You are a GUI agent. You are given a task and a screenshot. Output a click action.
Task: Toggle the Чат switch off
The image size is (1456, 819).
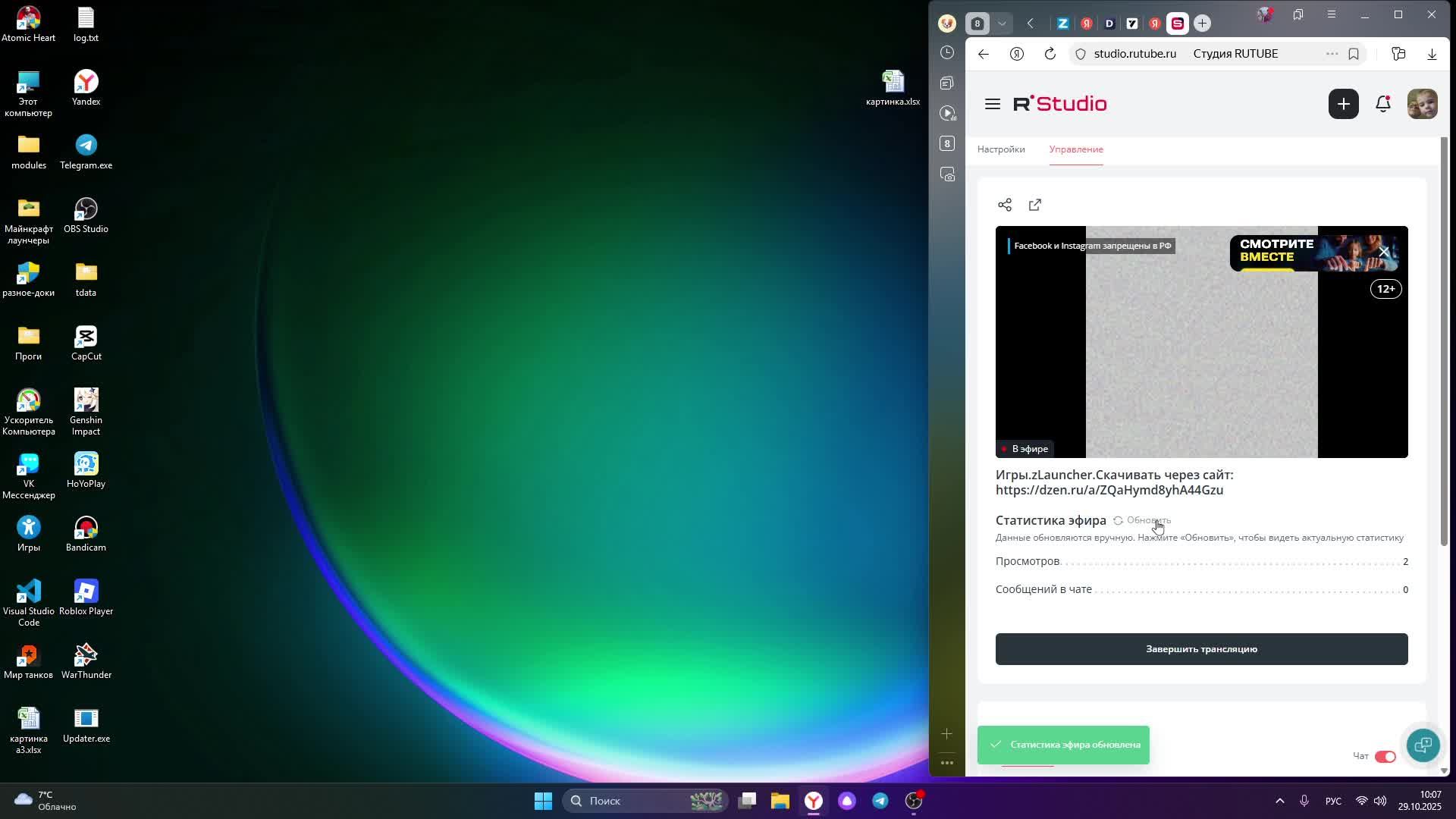click(1385, 756)
